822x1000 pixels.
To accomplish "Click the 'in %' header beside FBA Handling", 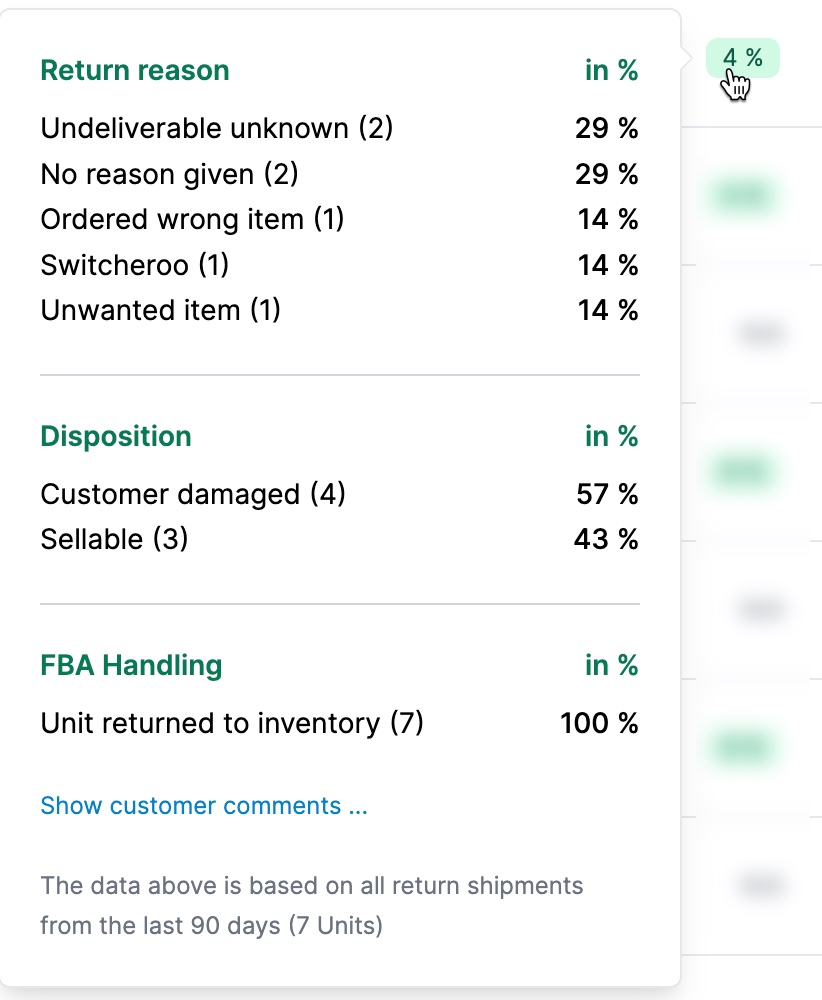I will (612, 665).
